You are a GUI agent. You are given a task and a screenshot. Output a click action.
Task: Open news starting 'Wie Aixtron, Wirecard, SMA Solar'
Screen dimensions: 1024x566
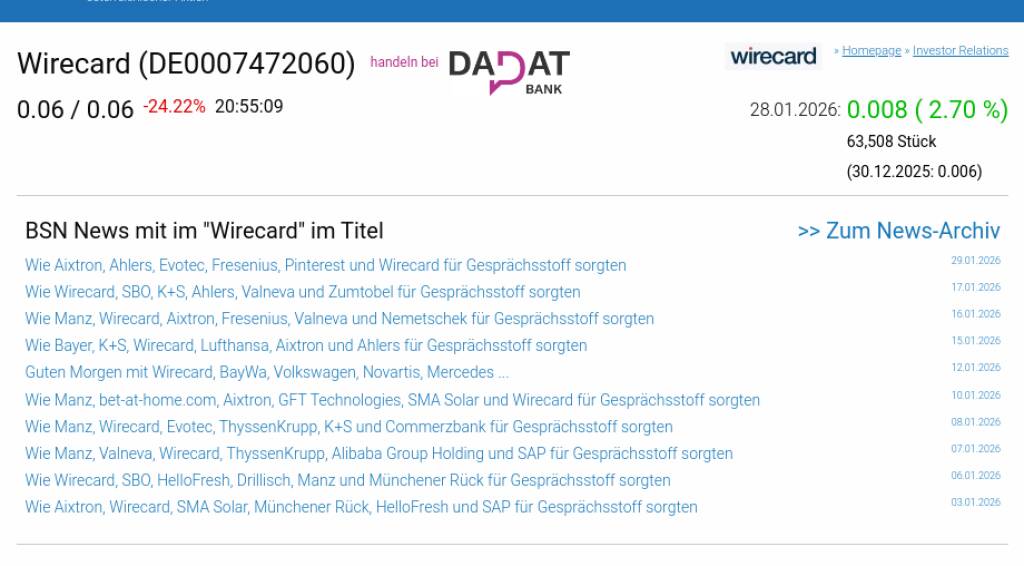point(361,507)
